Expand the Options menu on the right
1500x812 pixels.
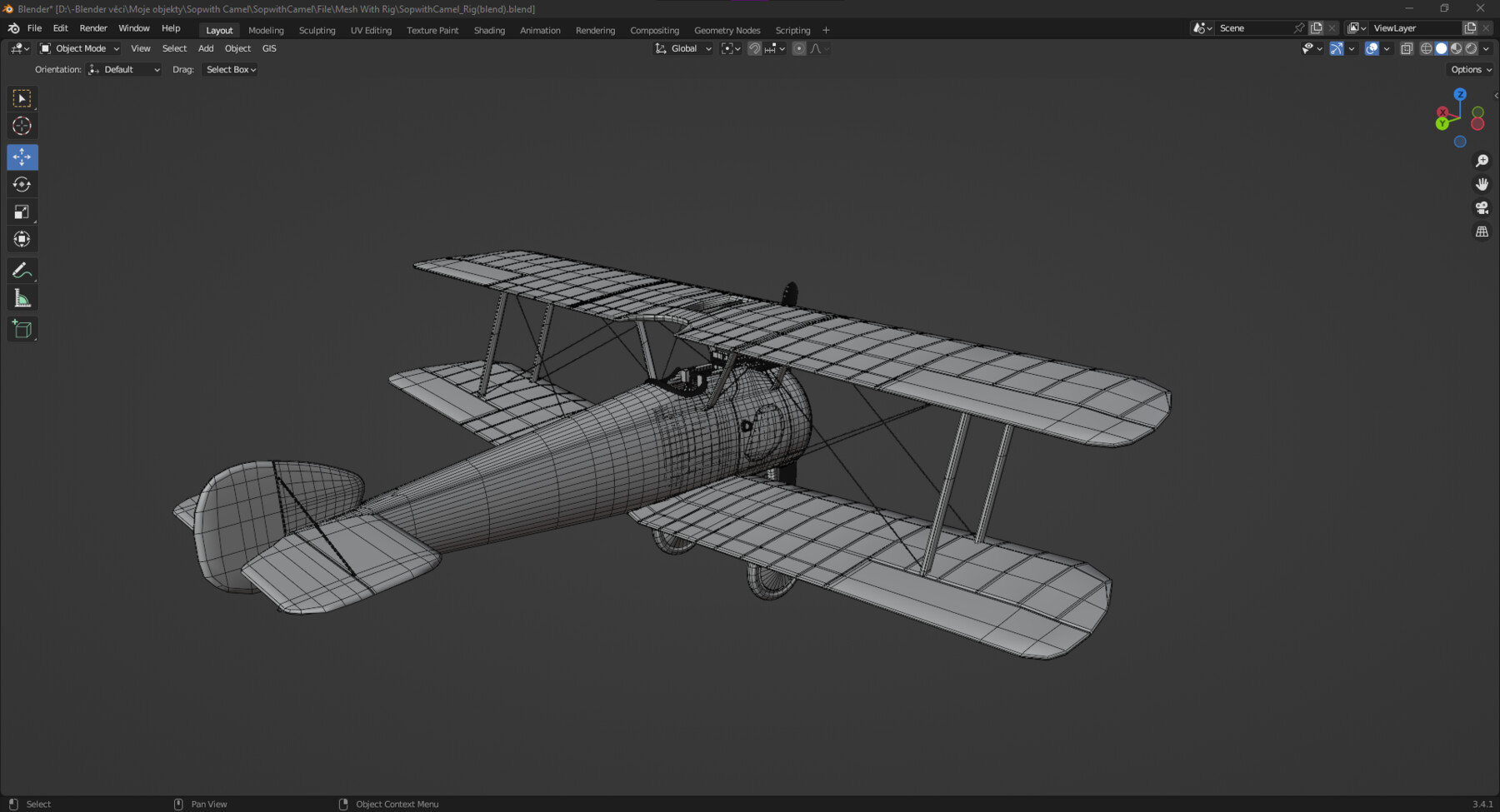pyautogui.click(x=1469, y=69)
